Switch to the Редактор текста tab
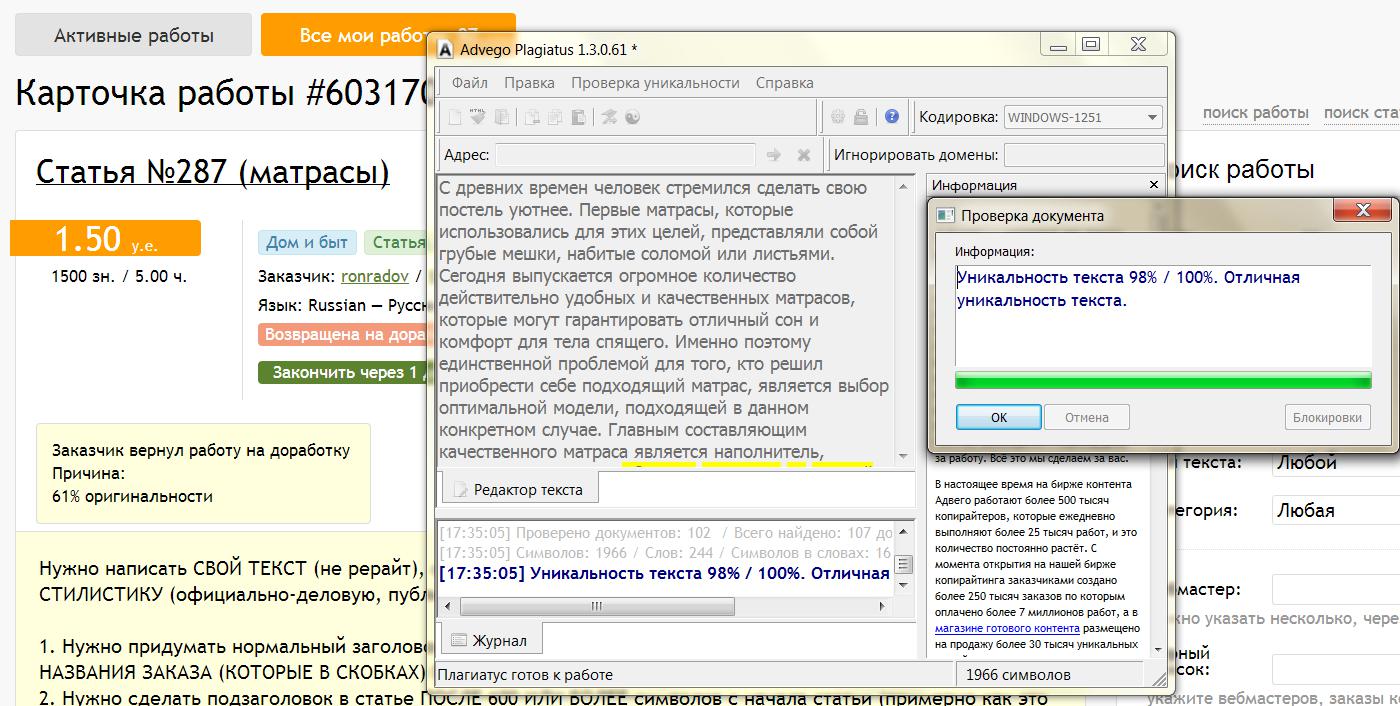Image resolution: width=1400 pixels, height=706 pixels. click(x=520, y=489)
